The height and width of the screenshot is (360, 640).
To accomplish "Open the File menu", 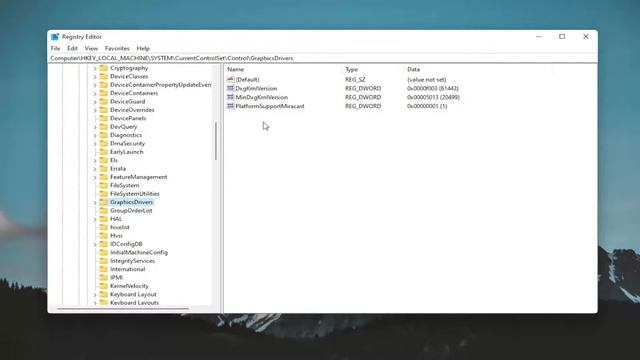I will (55, 48).
